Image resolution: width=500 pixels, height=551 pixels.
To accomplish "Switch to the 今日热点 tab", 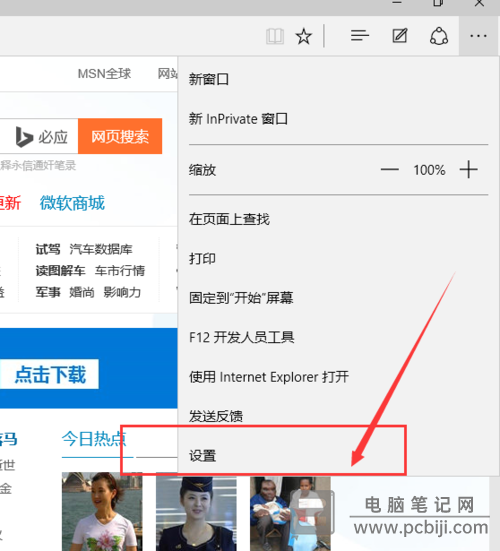I will 94,439.
